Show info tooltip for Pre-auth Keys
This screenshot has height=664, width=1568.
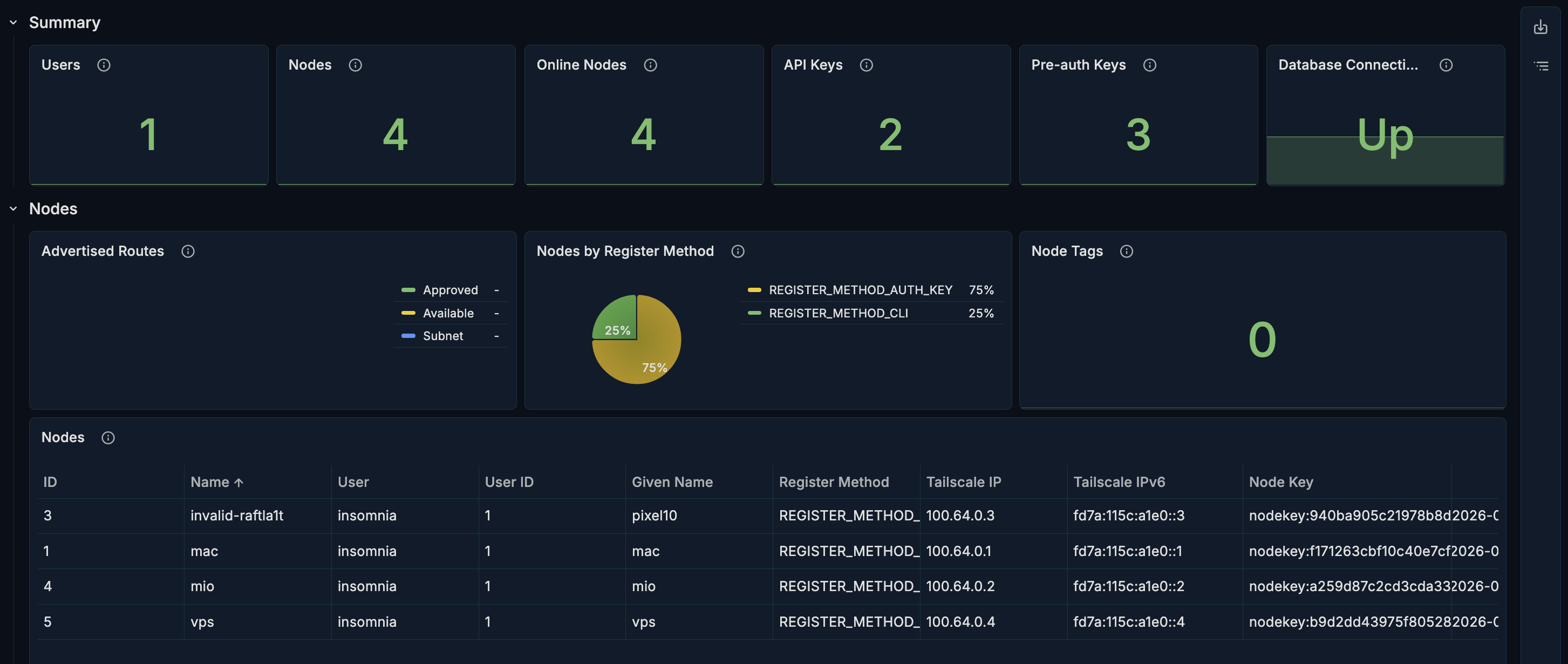pyautogui.click(x=1150, y=65)
